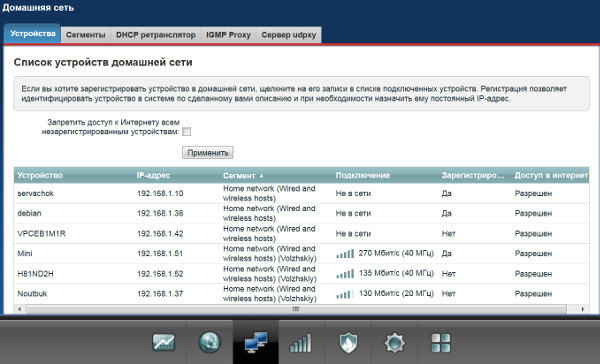Click IP address 192.168.1.42
This screenshot has height=364, width=600.
(160, 233)
